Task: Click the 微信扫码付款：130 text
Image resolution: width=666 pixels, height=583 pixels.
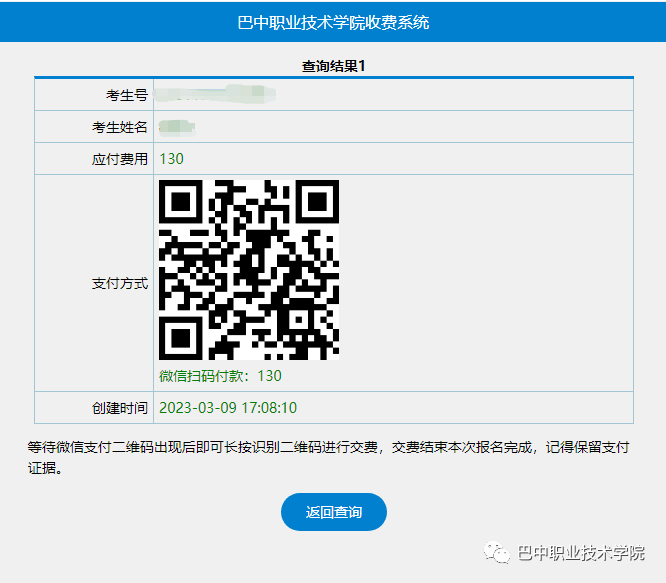Action: (x=221, y=376)
